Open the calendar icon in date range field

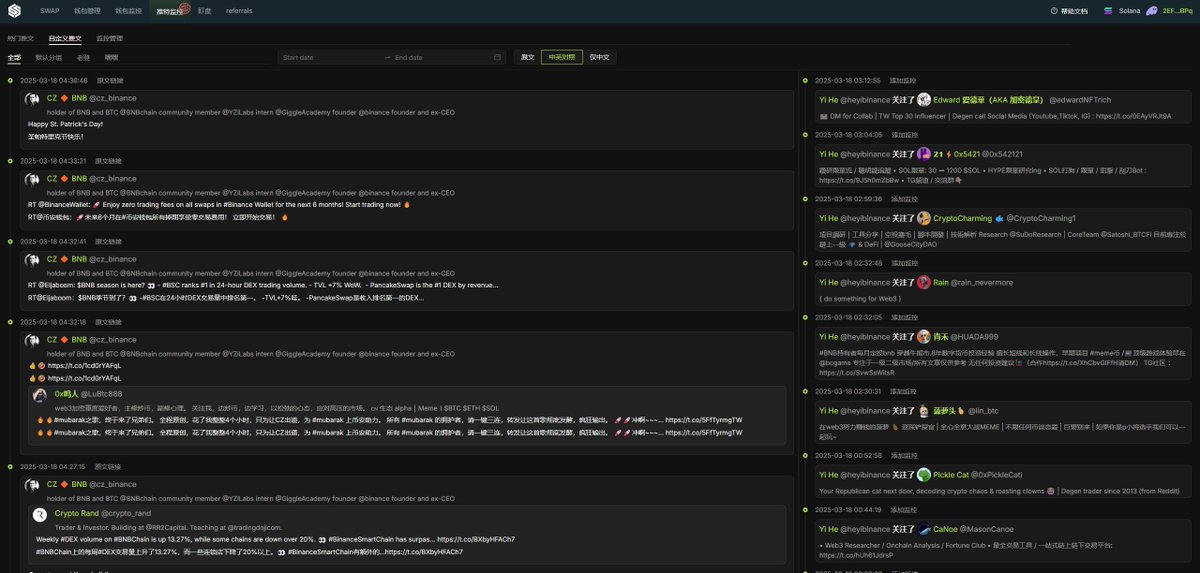(497, 57)
